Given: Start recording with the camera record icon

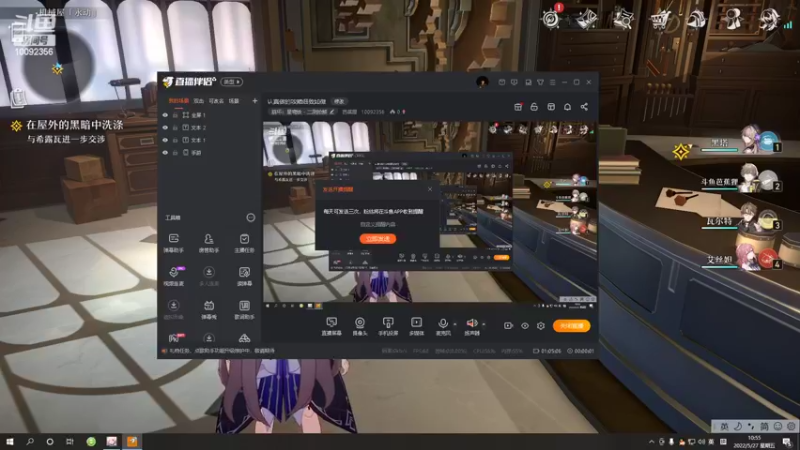Looking at the screenshot, I should pos(508,326).
